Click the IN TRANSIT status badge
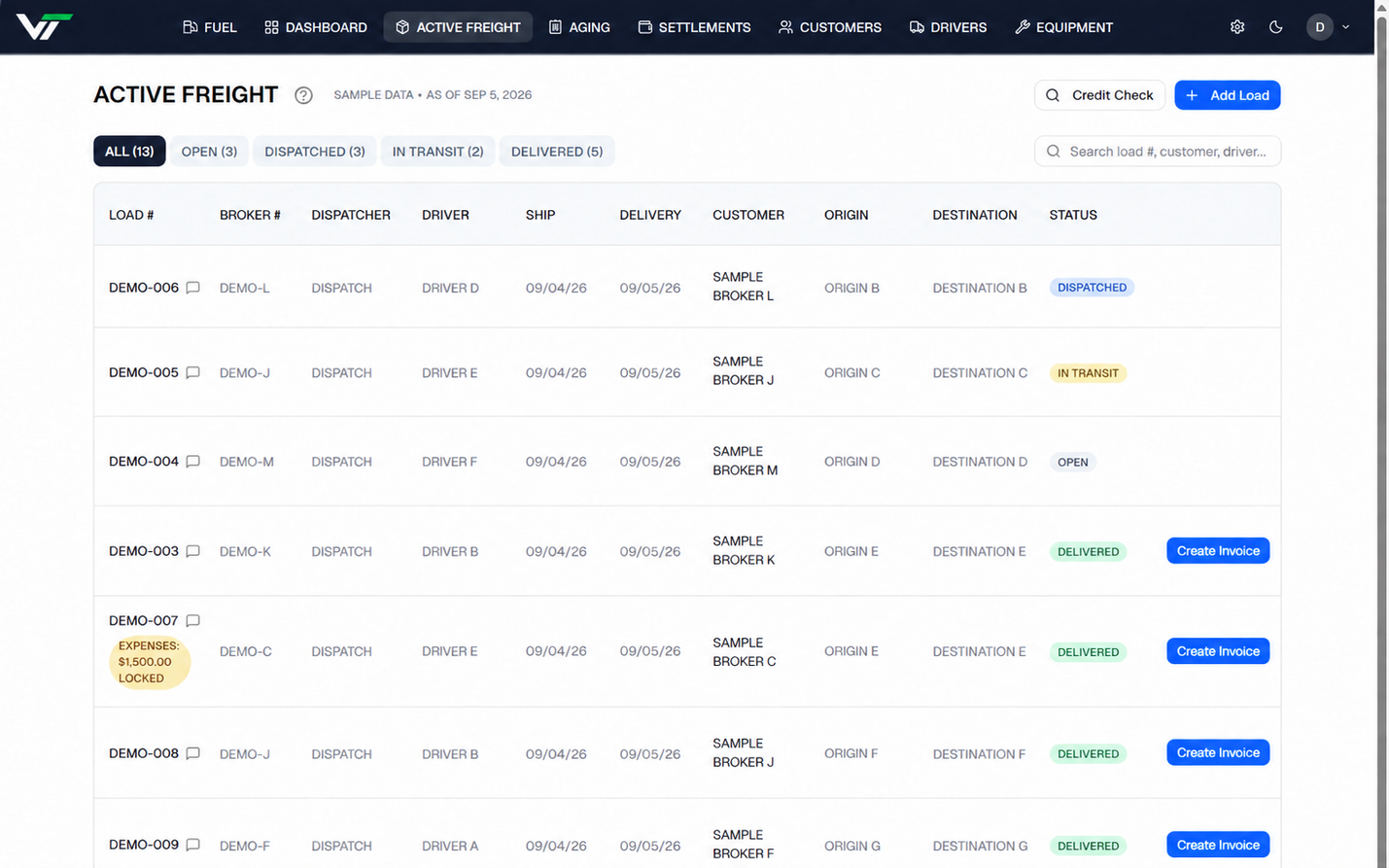Image resolution: width=1389 pixels, height=868 pixels. point(1088,373)
